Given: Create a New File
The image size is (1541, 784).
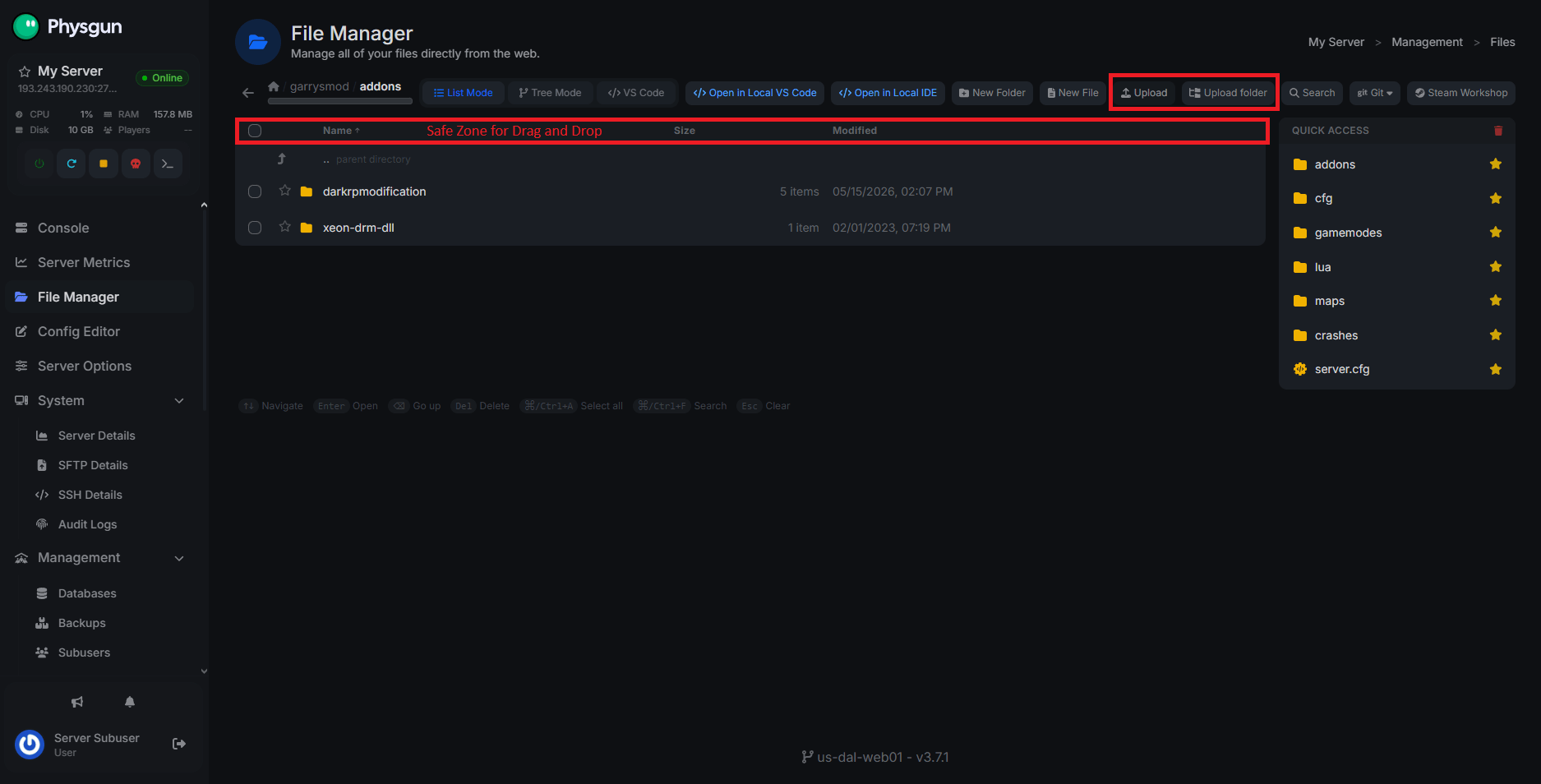Looking at the screenshot, I should click(1073, 93).
